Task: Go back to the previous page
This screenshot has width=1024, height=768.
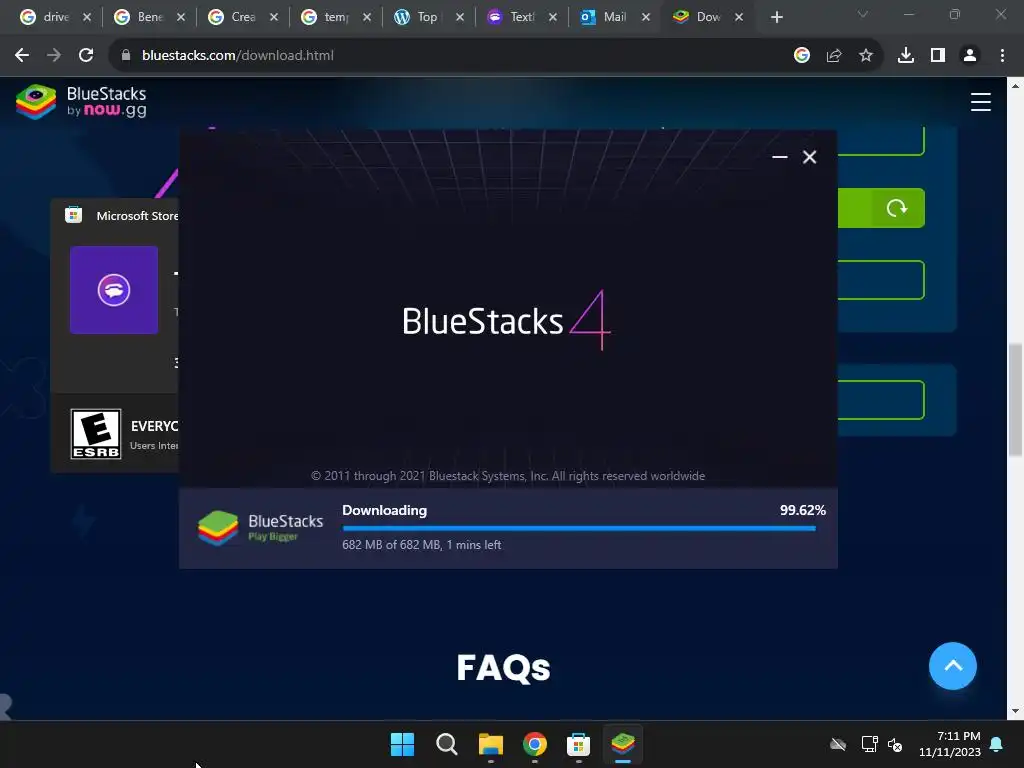Action: [22, 56]
